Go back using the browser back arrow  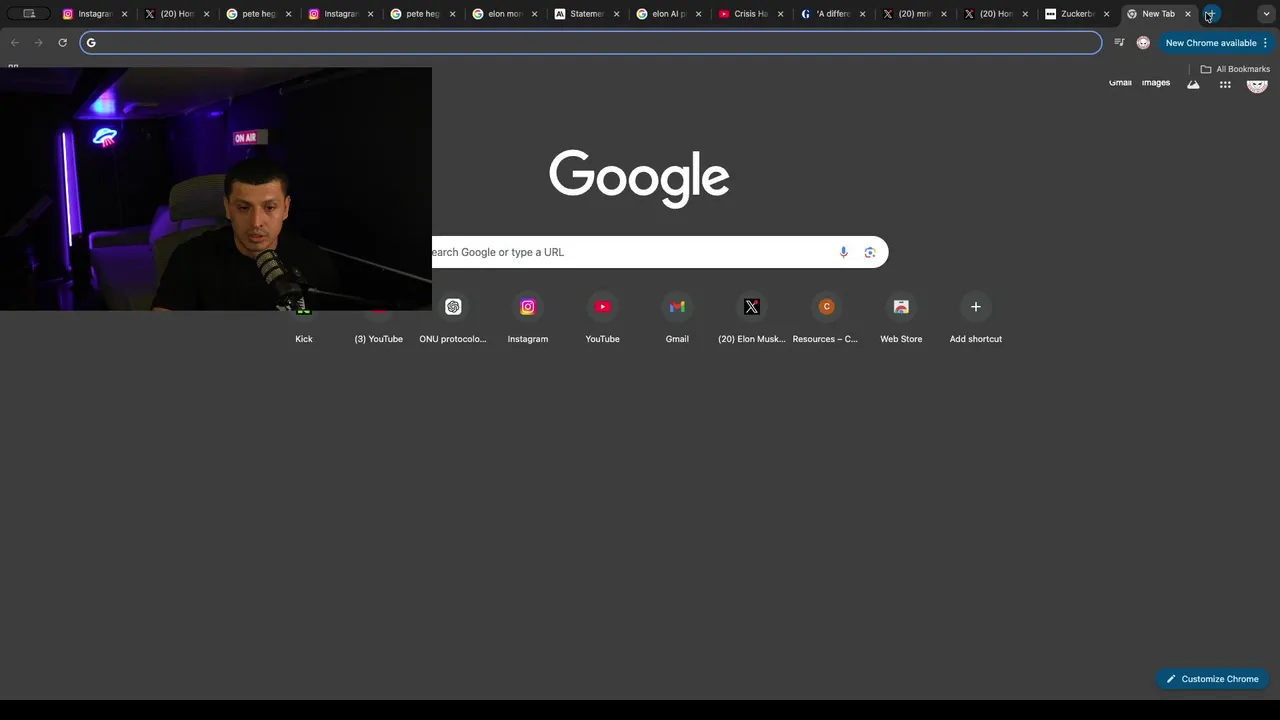(x=15, y=42)
